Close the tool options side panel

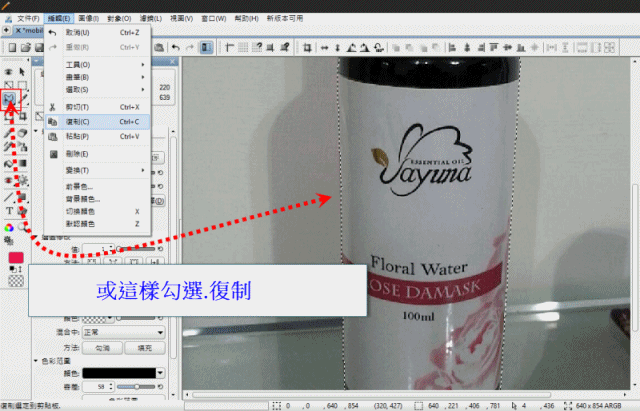pyautogui.click(x=173, y=62)
